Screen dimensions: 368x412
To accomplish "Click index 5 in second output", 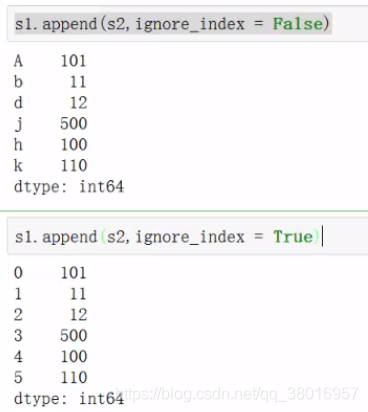I will click(18, 377).
